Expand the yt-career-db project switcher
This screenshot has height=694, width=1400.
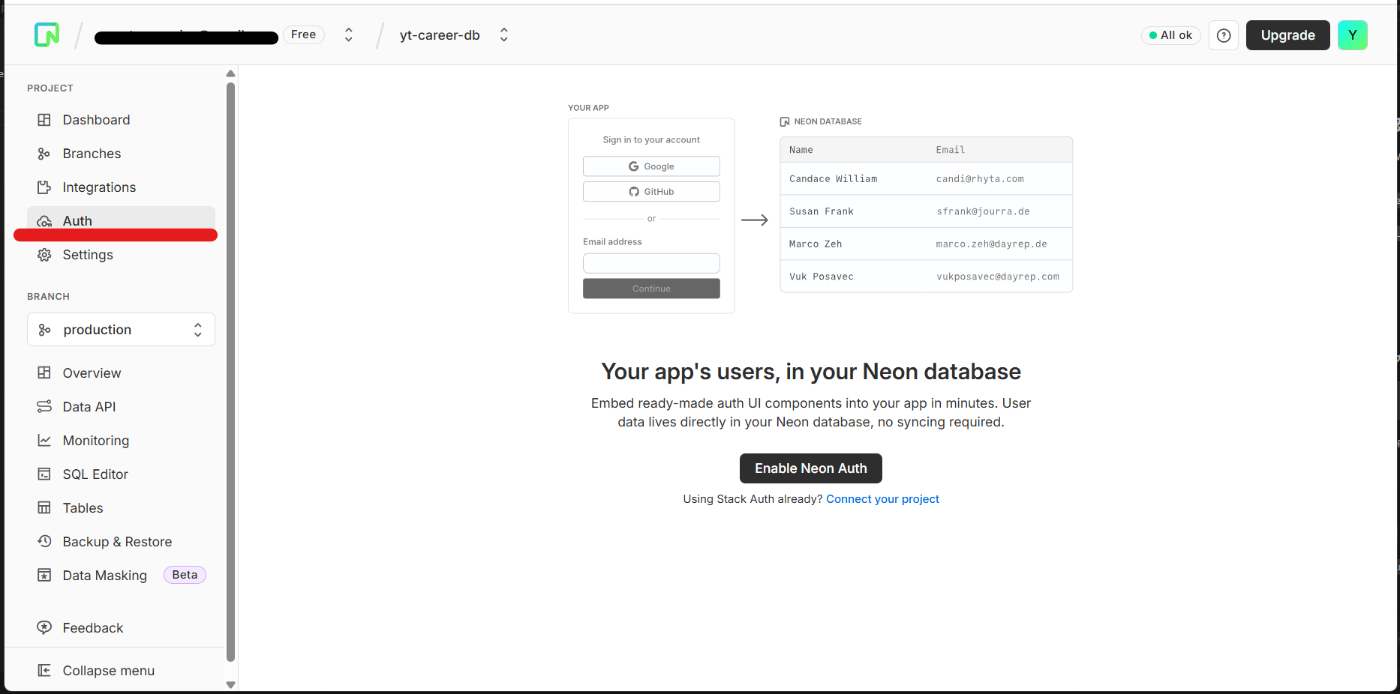(x=504, y=35)
